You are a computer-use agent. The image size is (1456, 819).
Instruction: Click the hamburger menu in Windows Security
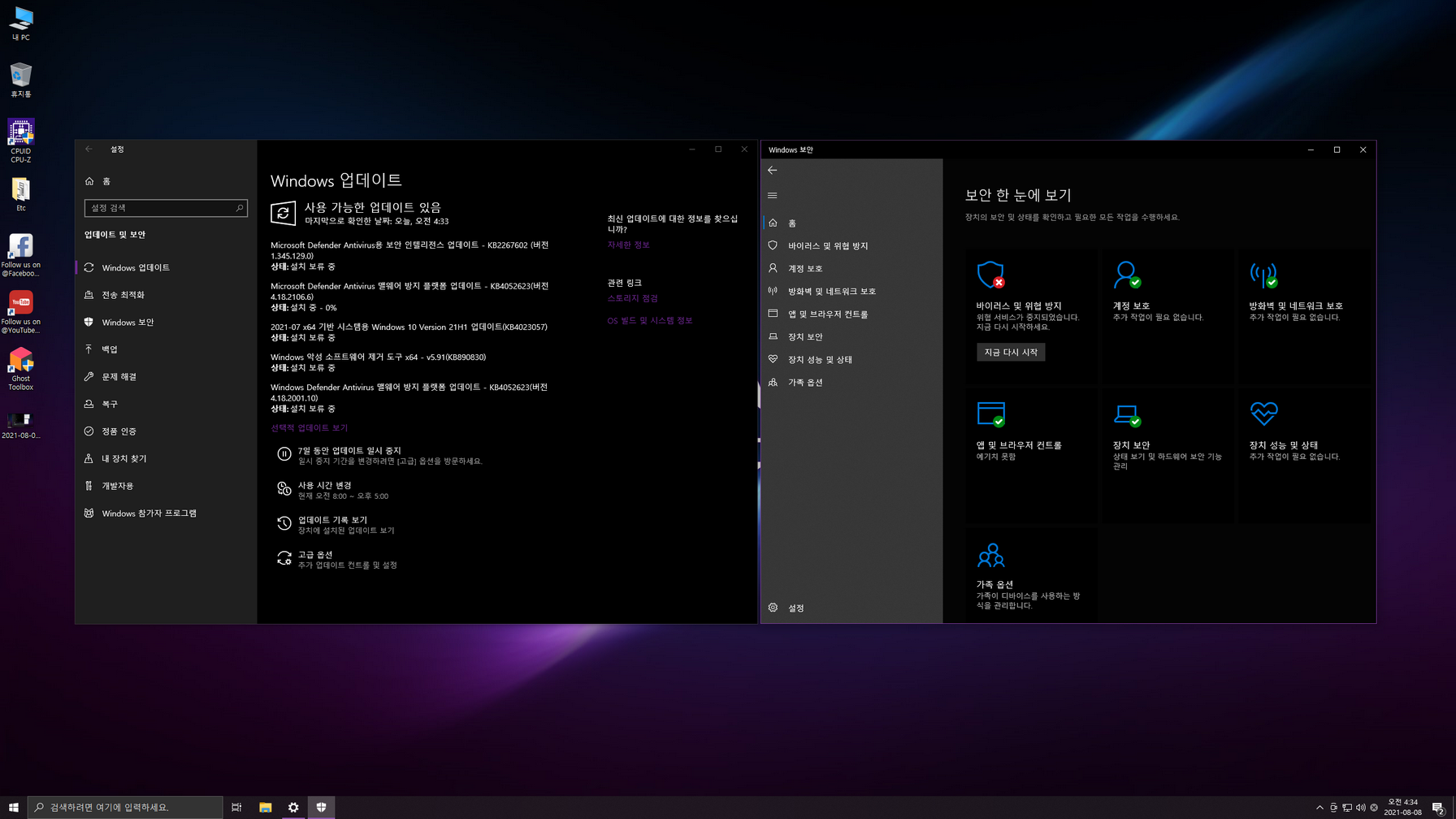(x=773, y=195)
